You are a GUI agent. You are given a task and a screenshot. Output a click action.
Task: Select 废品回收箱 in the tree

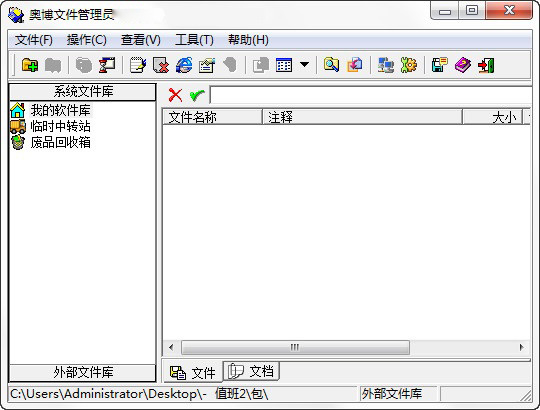pyautogui.click(x=60, y=142)
